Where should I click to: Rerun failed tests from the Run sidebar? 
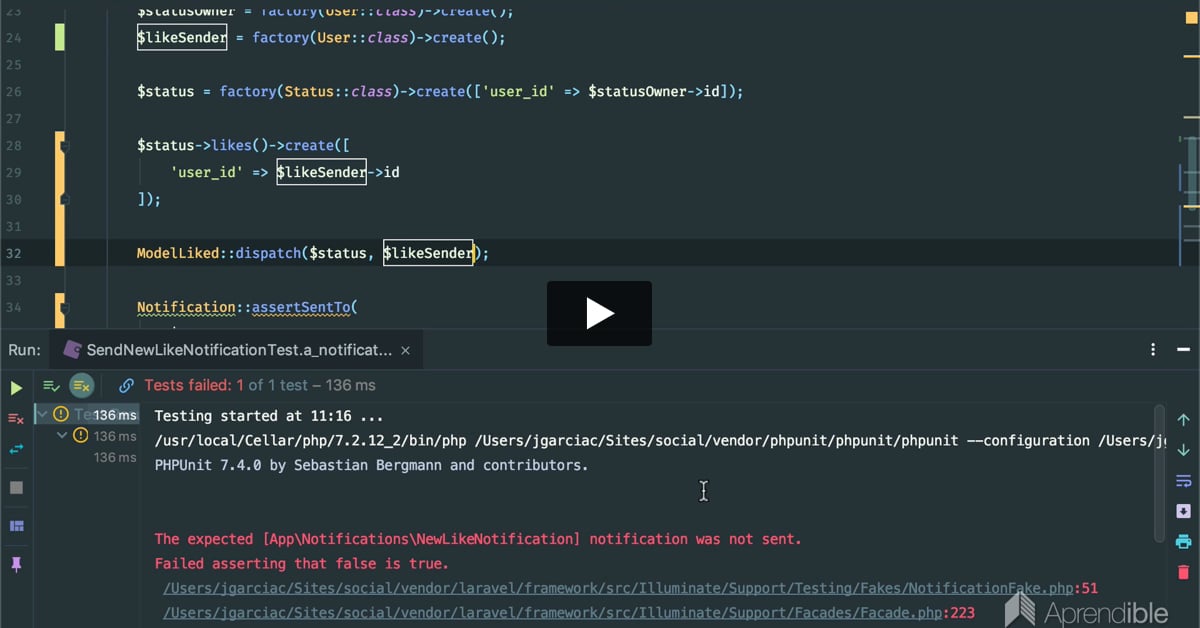[x=16, y=418]
